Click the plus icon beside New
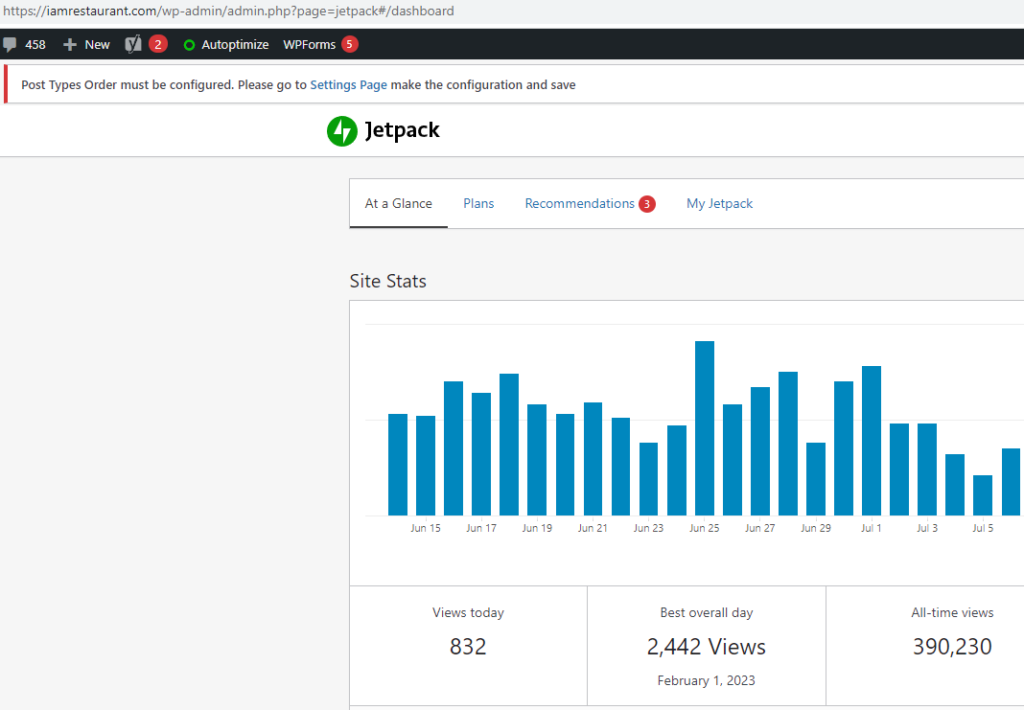 point(70,44)
